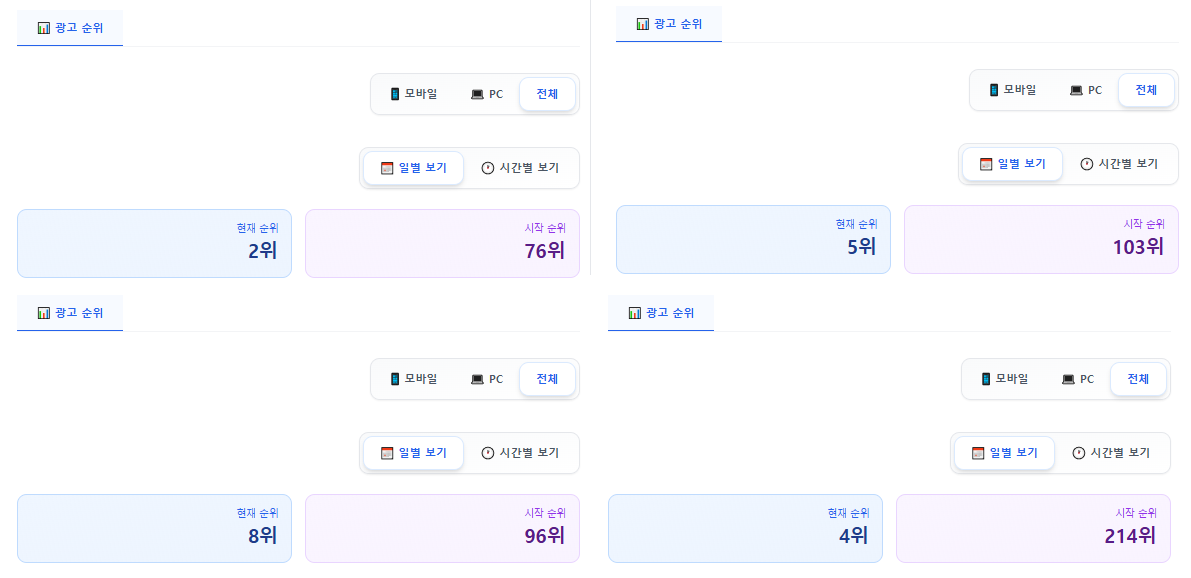Click the clock icon in the 76위 panel

click(x=488, y=168)
